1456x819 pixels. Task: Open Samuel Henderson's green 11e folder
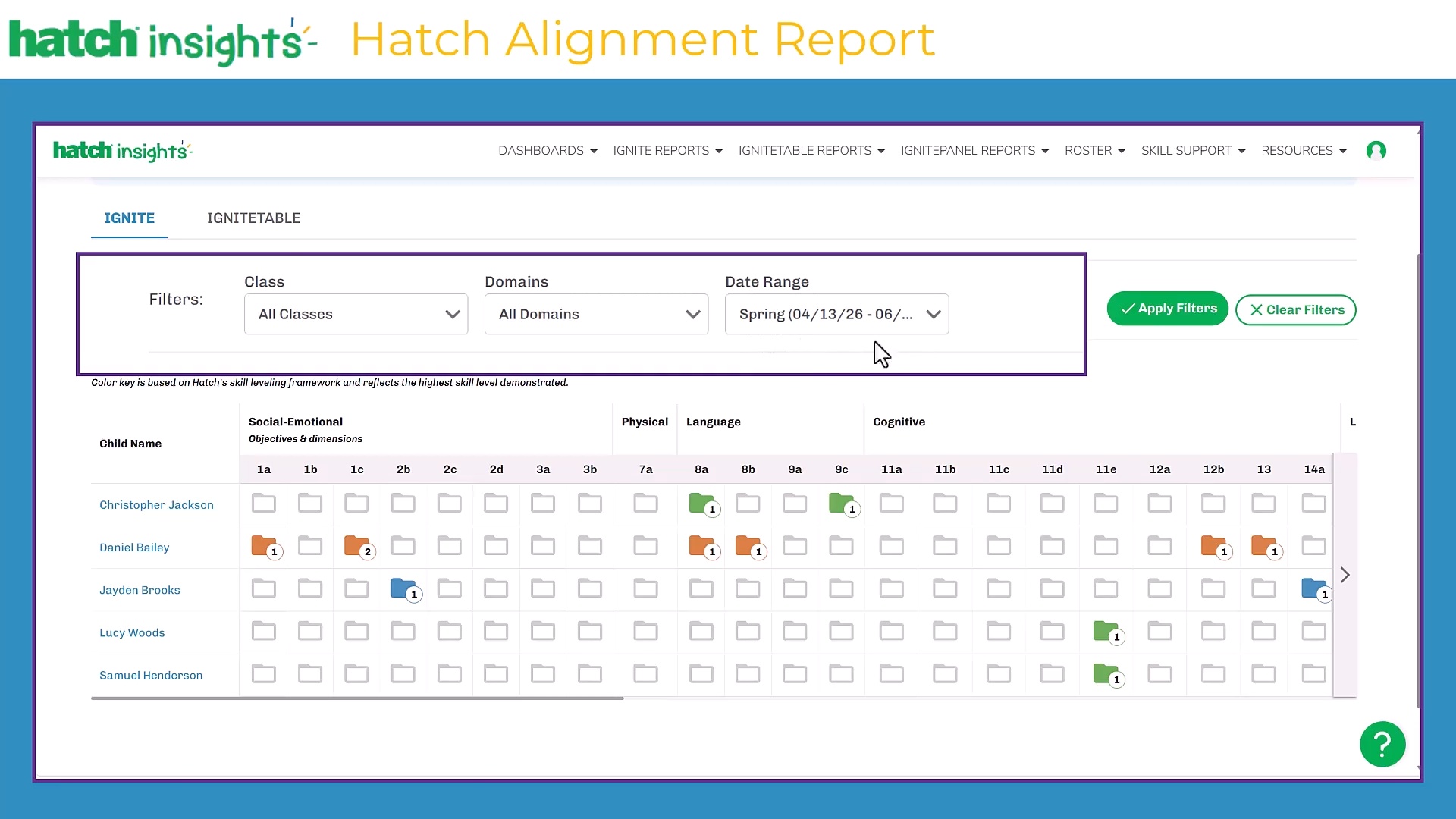(x=1106, y=673)
